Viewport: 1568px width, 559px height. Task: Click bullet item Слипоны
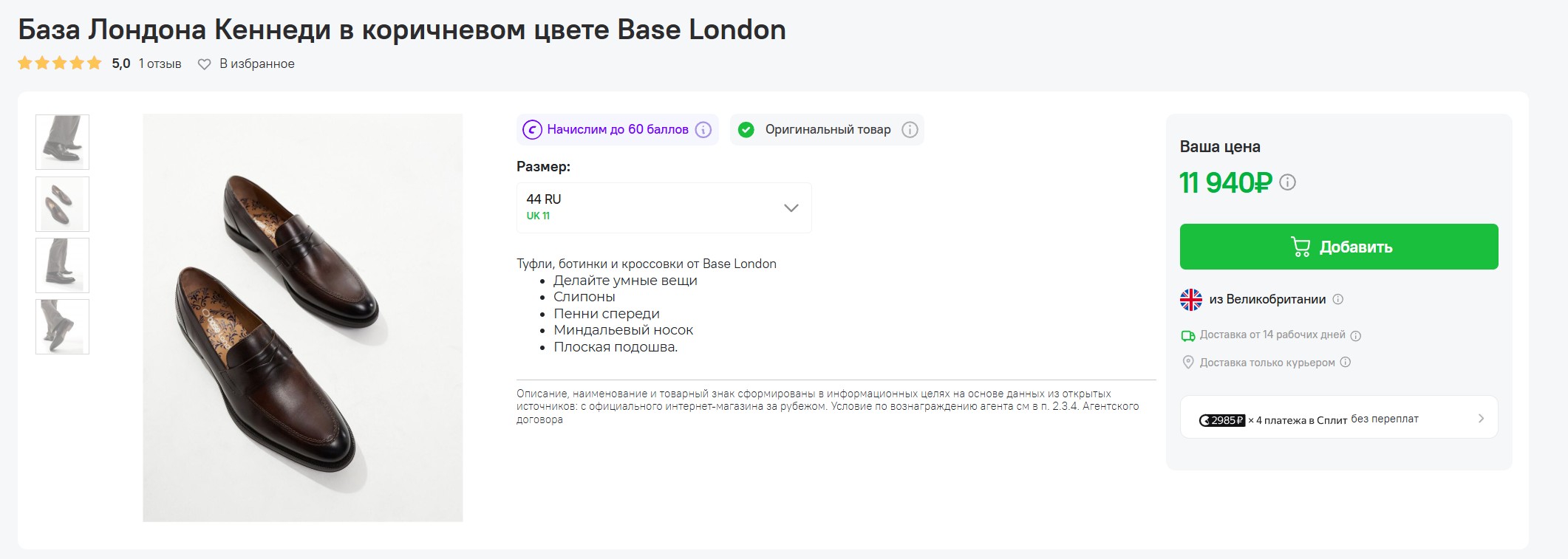pyautogui.click(x=584, y=297)
